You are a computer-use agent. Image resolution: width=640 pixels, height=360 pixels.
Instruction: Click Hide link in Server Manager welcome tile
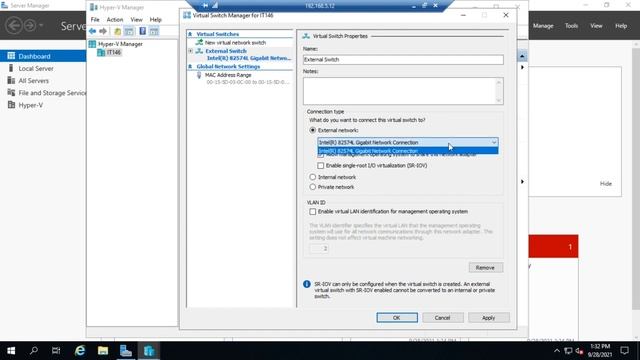(x=606, y=184)
